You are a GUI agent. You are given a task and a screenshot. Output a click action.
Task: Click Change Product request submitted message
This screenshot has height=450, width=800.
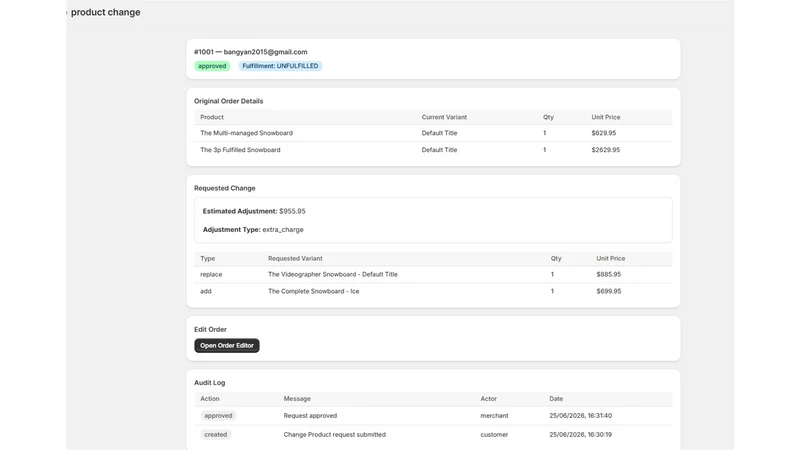[x=335, y=435]
